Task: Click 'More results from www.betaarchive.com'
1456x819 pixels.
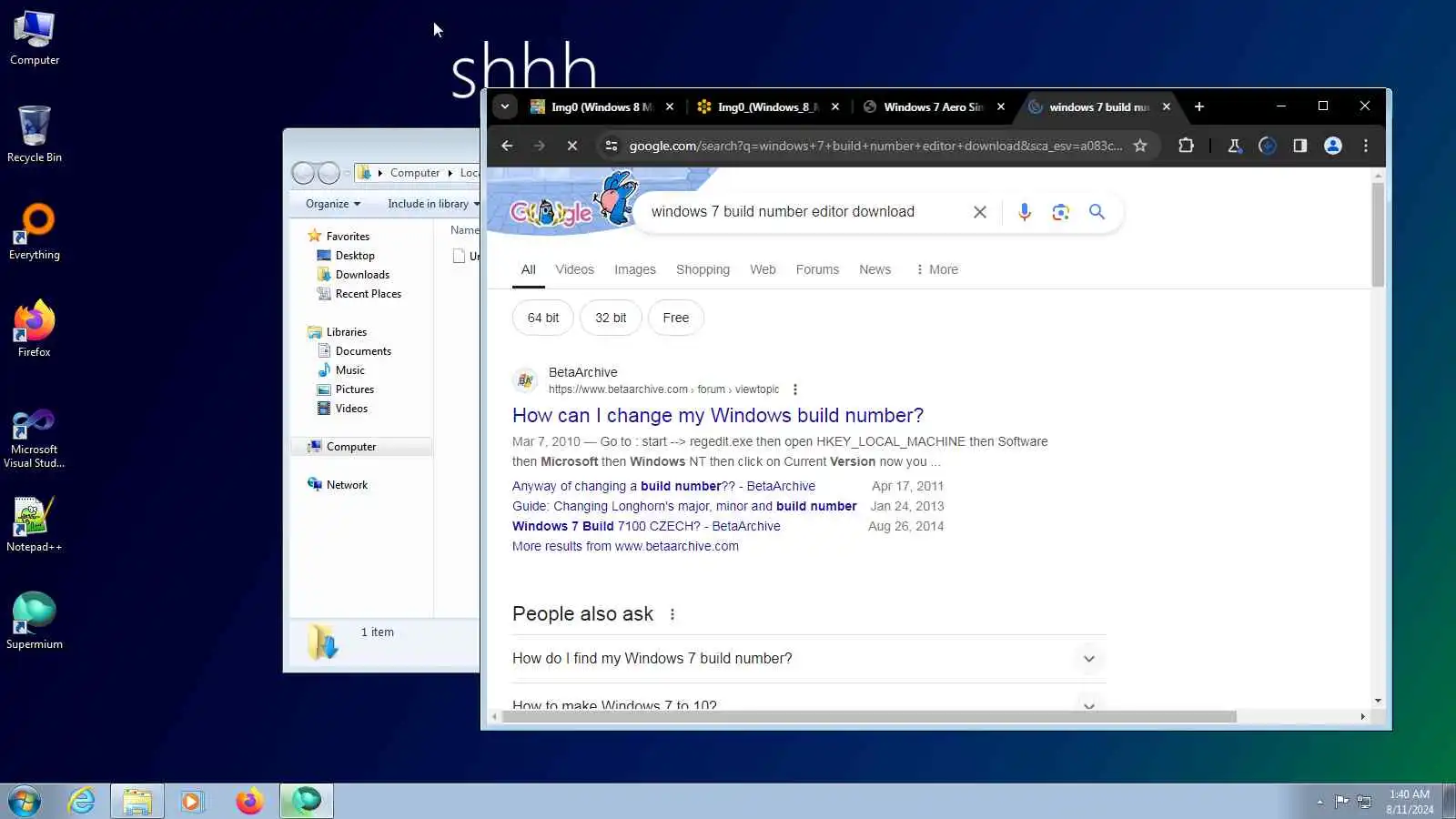Action: (x=625, y=546)
